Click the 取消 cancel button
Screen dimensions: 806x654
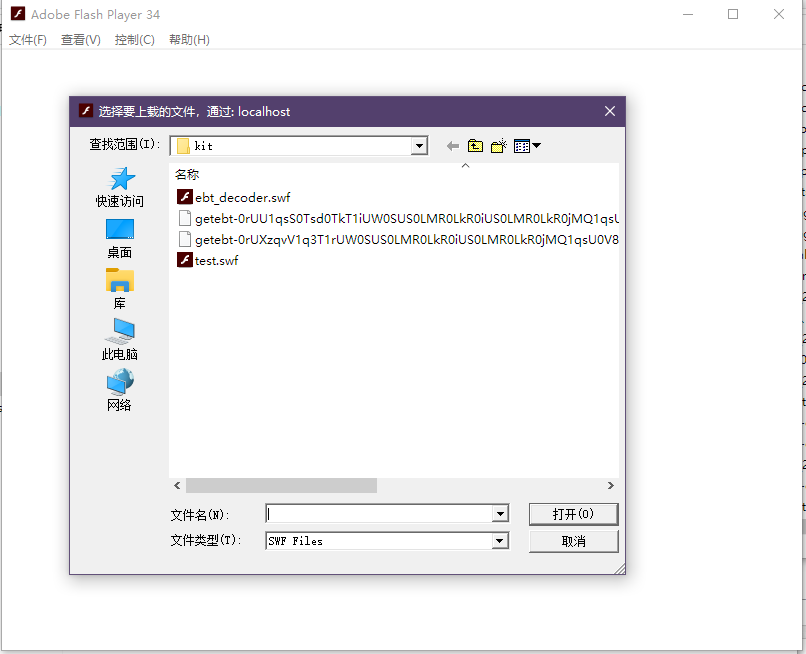pyautogui.click(x=573, y=541)
